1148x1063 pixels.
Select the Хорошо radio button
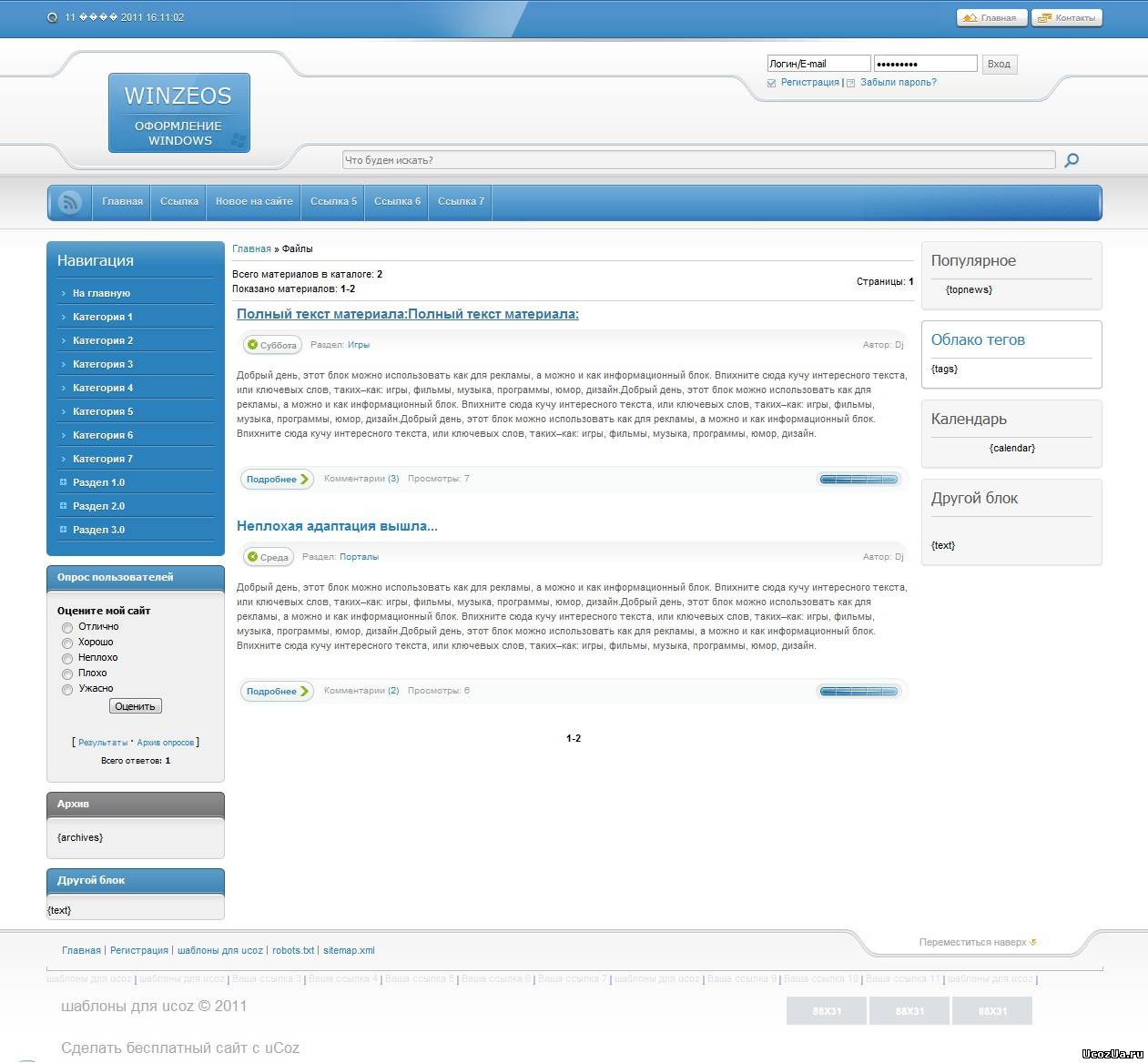[67, 643]
